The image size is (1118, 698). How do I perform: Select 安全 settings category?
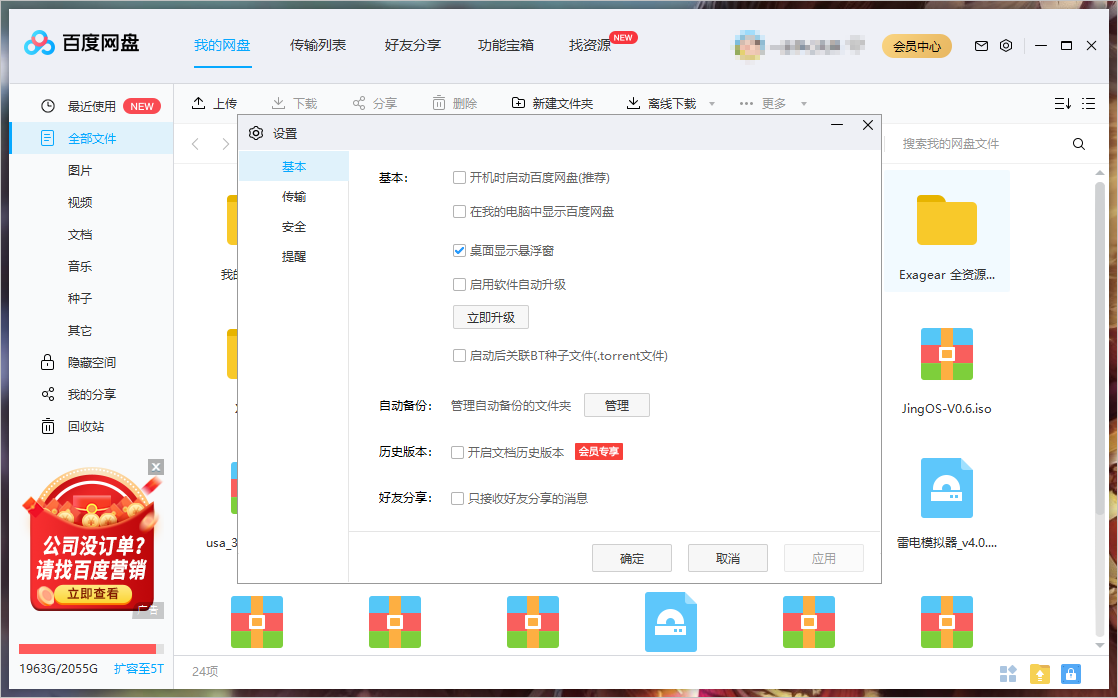point(294,227)
